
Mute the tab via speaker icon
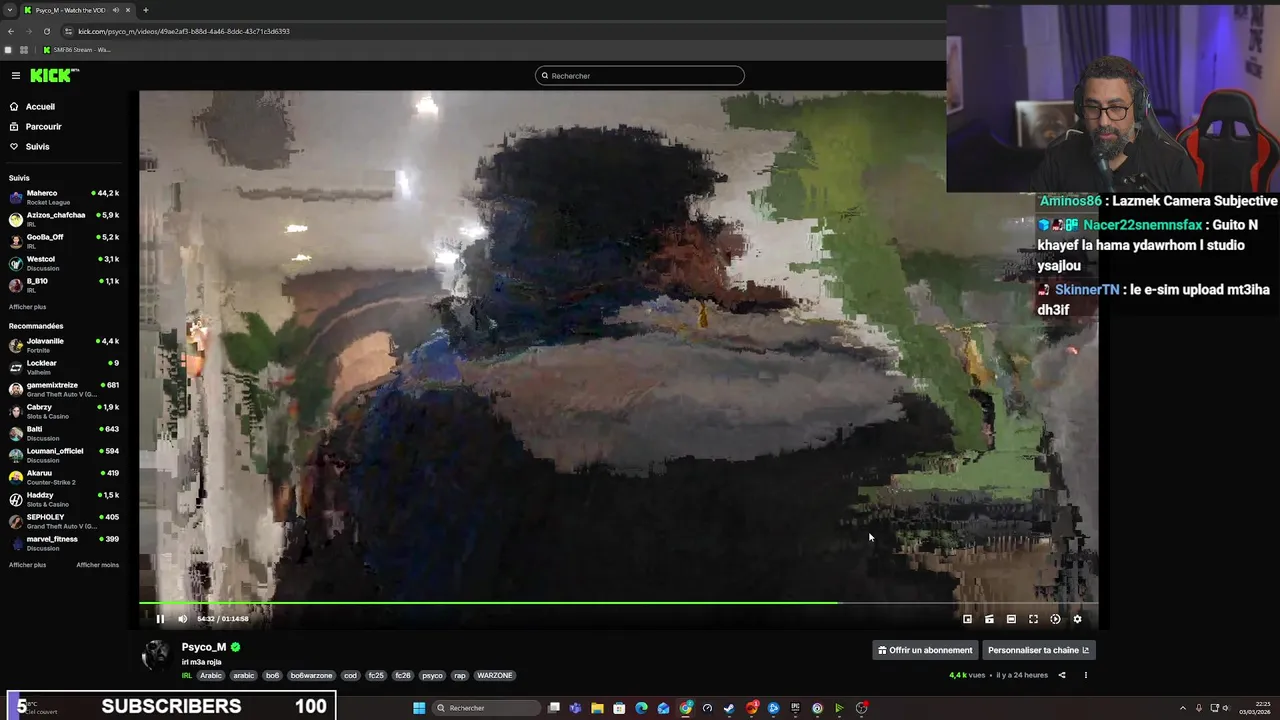click(115, 10)
